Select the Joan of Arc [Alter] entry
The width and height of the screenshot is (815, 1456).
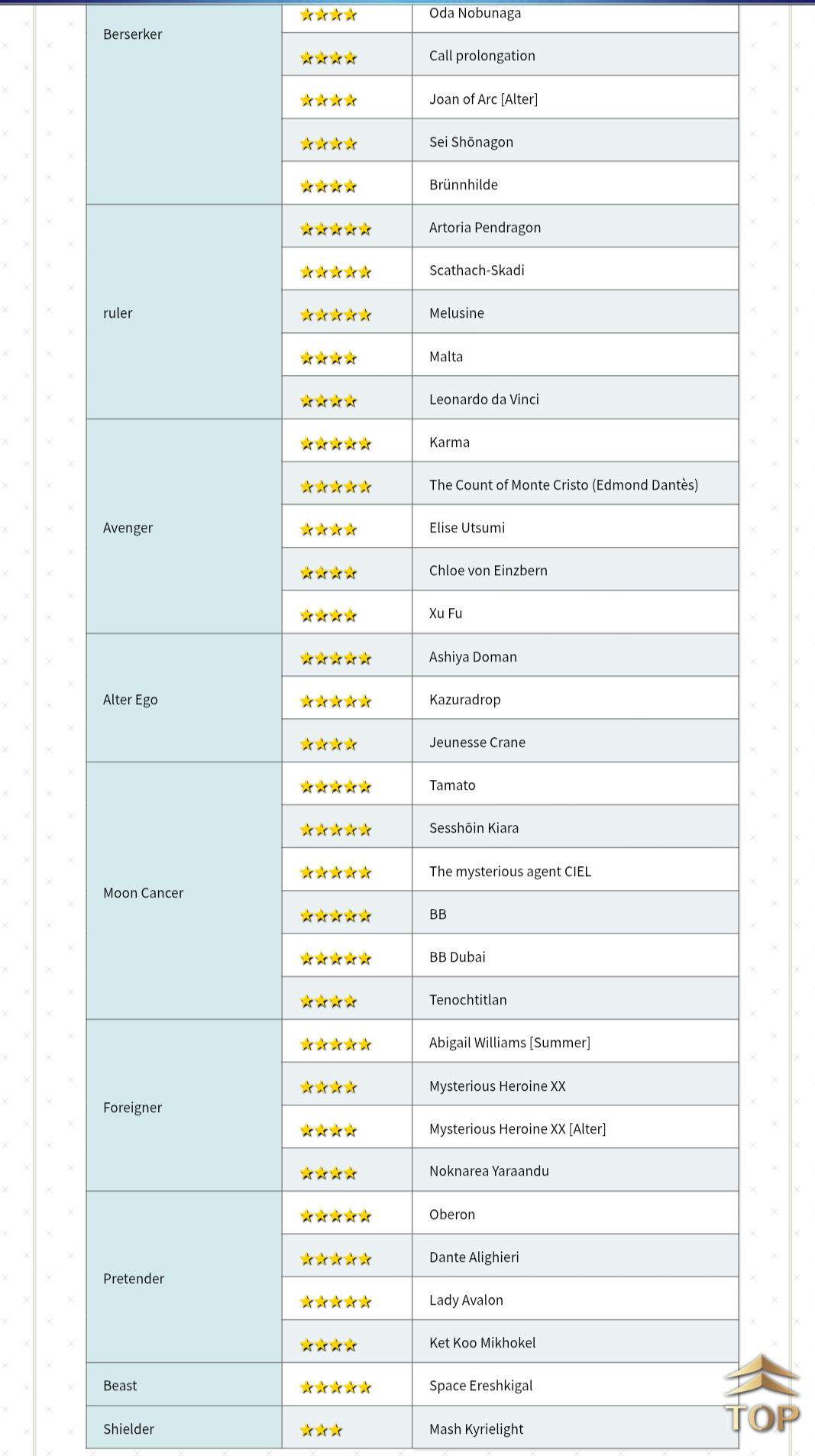pyautogui.click(x=484, y=99)
